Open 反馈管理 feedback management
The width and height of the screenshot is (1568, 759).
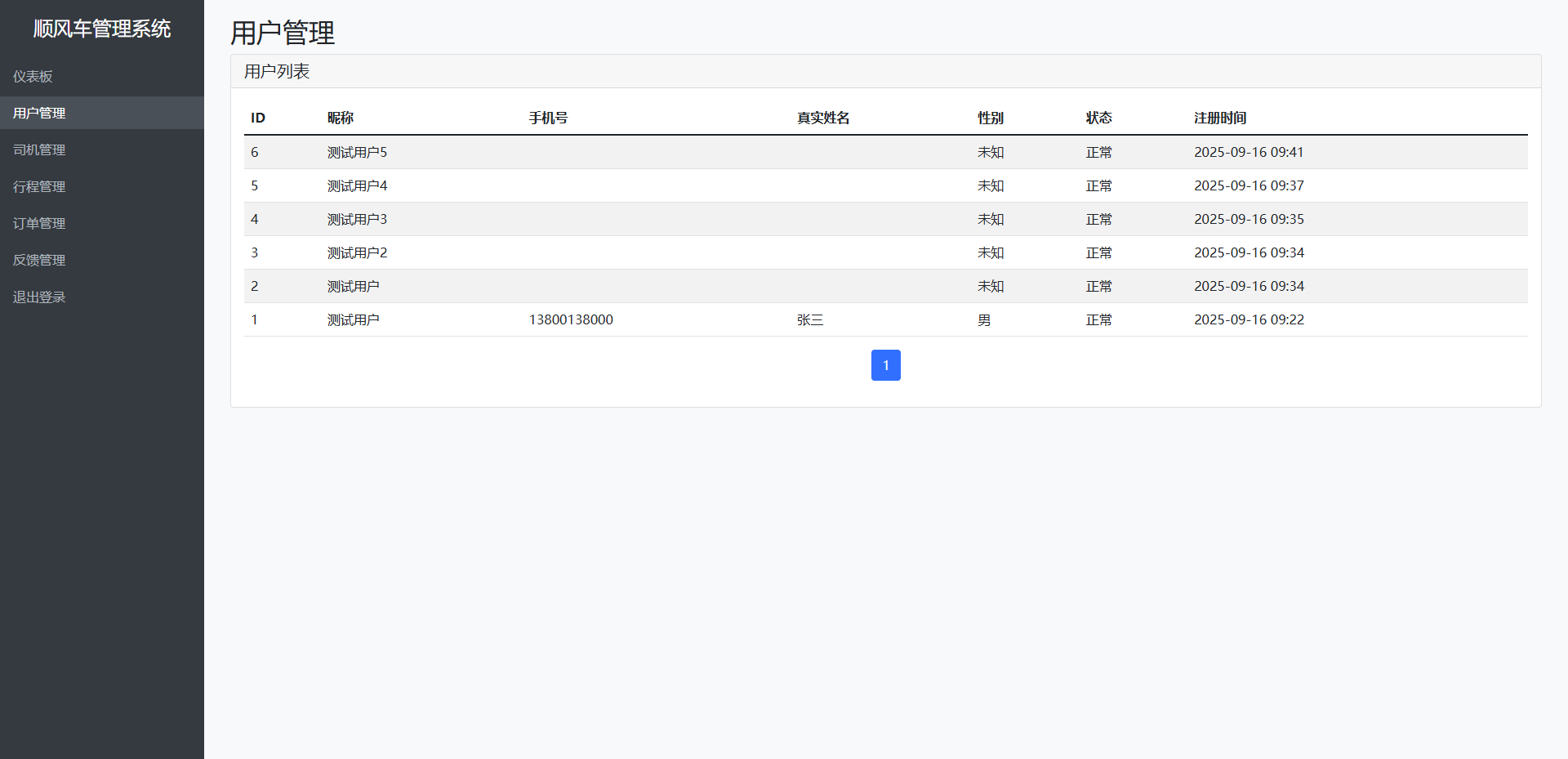(39, 260)
